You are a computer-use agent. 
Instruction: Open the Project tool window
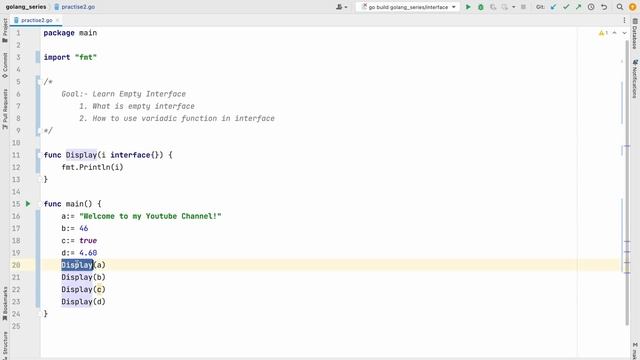5,30
